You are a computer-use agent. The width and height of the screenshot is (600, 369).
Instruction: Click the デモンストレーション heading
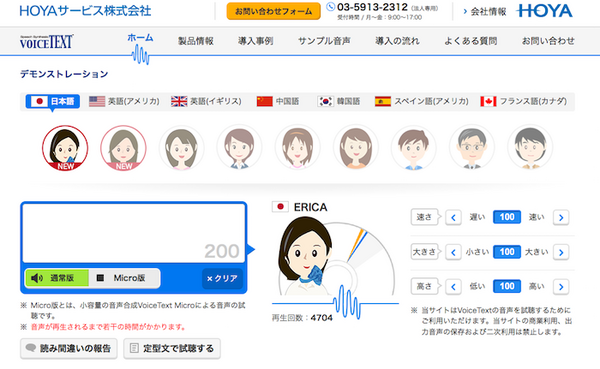[x=64, y=74]
